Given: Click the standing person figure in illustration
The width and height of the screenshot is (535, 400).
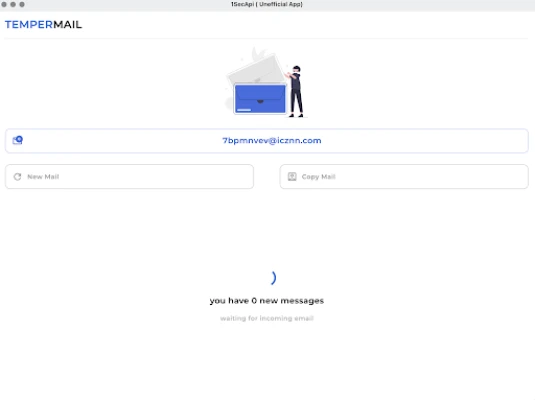Looking at the screenshot, I should (295, 91).
